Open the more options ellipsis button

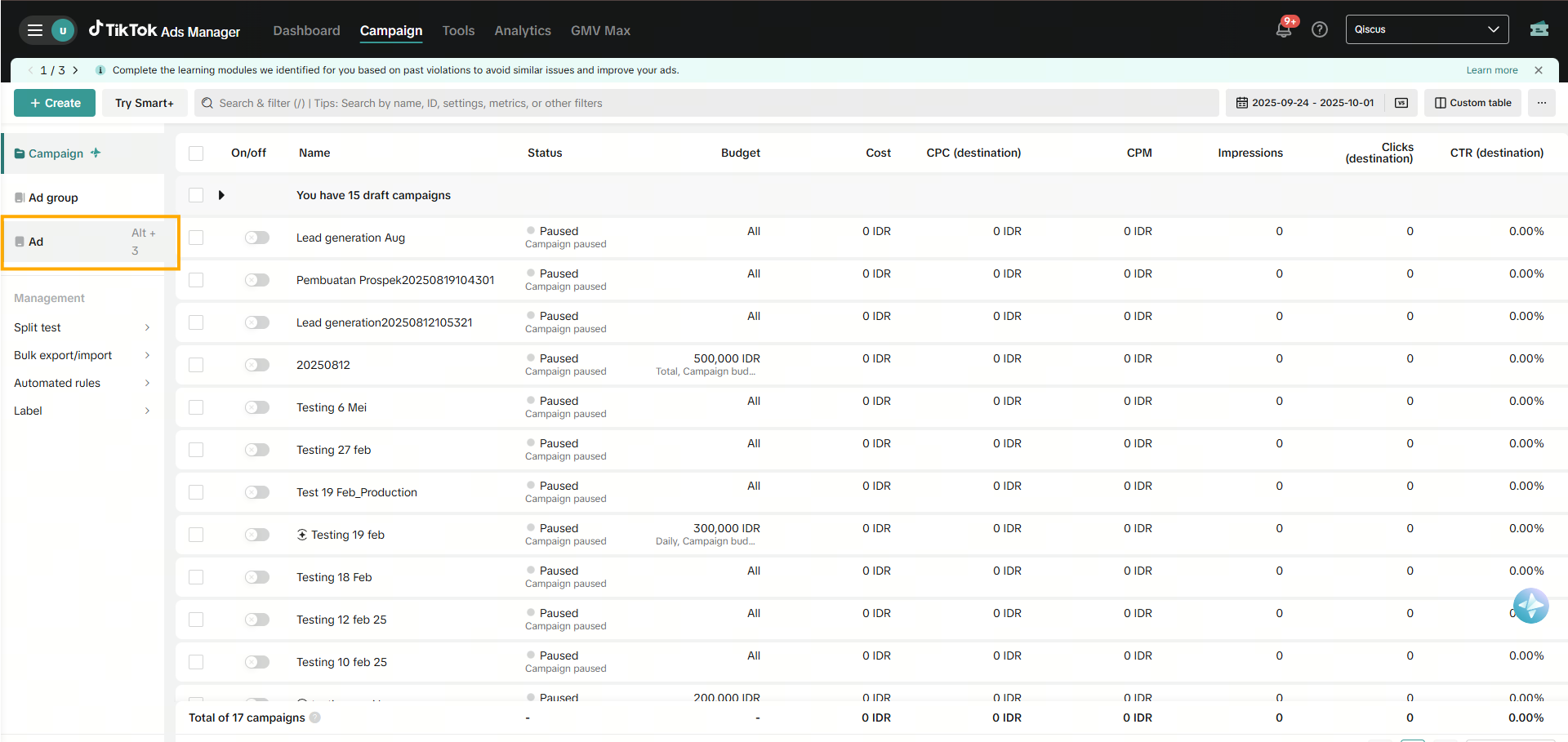(1541, 103)
